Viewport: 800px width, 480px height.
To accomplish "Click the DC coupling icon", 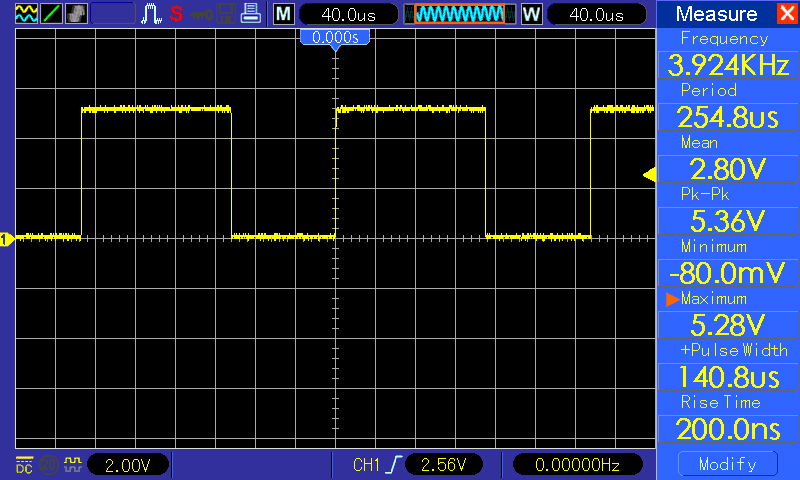I will pos(24,465).
